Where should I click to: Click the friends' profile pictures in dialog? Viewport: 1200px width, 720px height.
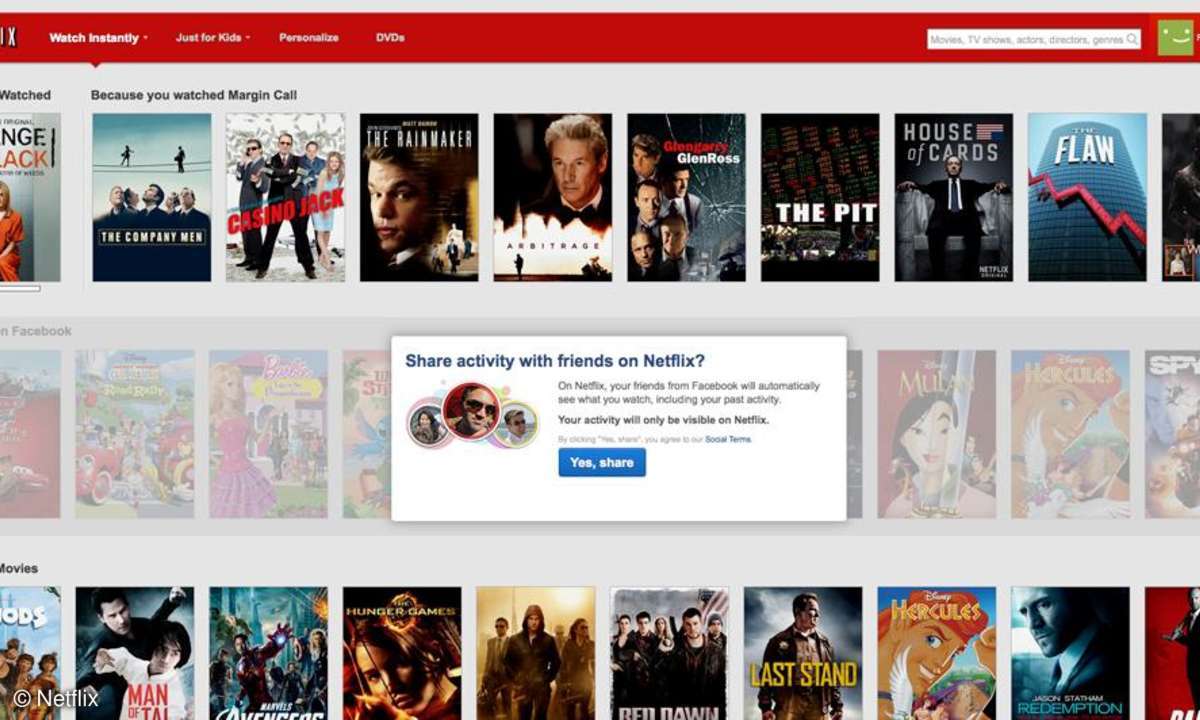click(x=473, y=415)
